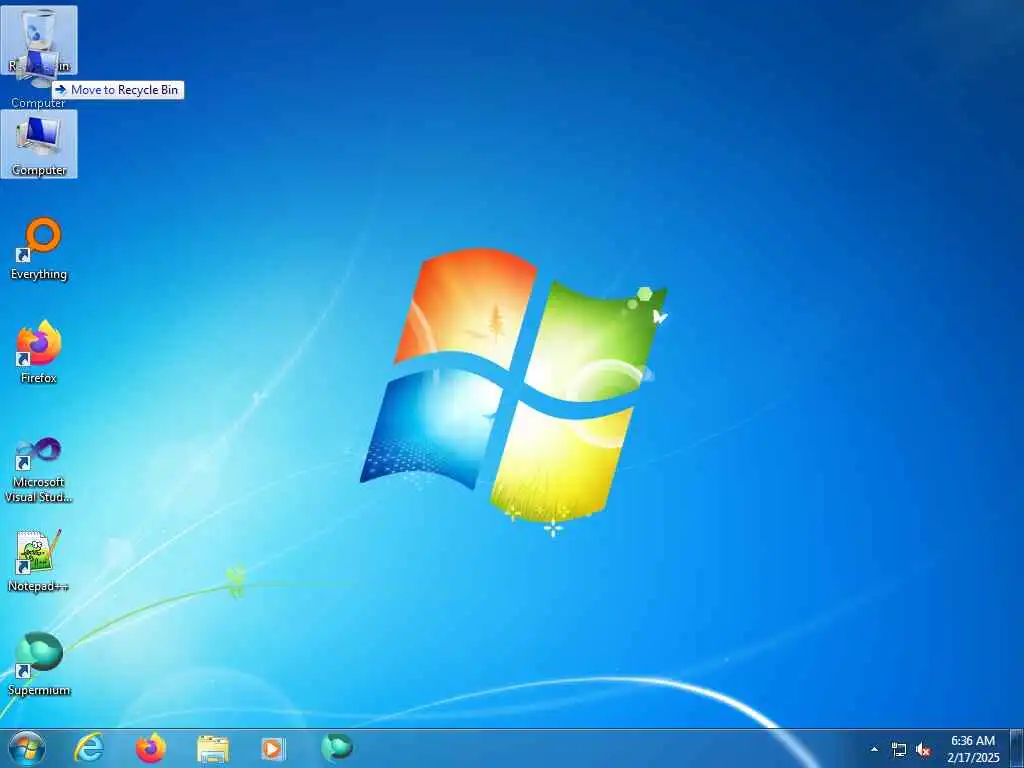Select the Recycle Bin desktop icon
This screenshot has height=768, width=1024.
pyautogui.click(x=39, y=40)
